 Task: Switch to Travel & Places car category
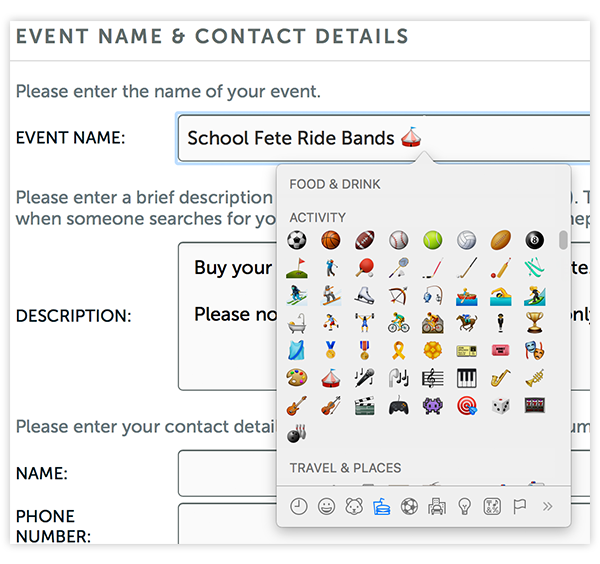[437, 507]
